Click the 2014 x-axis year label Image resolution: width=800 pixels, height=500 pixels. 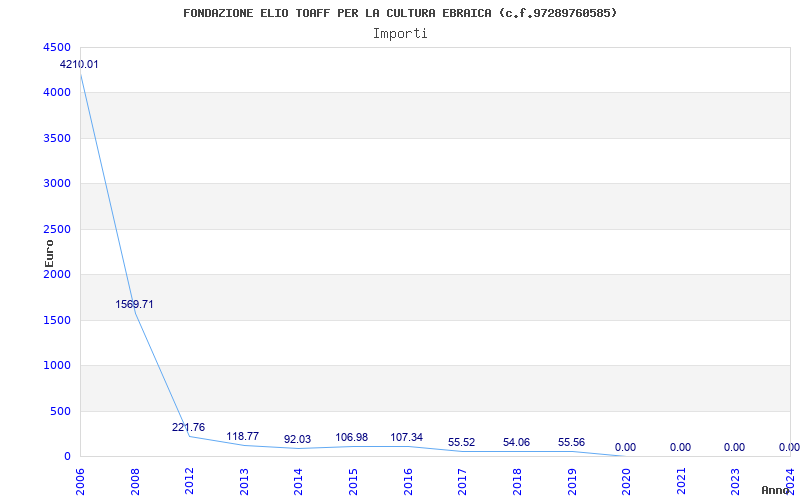[298, 482]
